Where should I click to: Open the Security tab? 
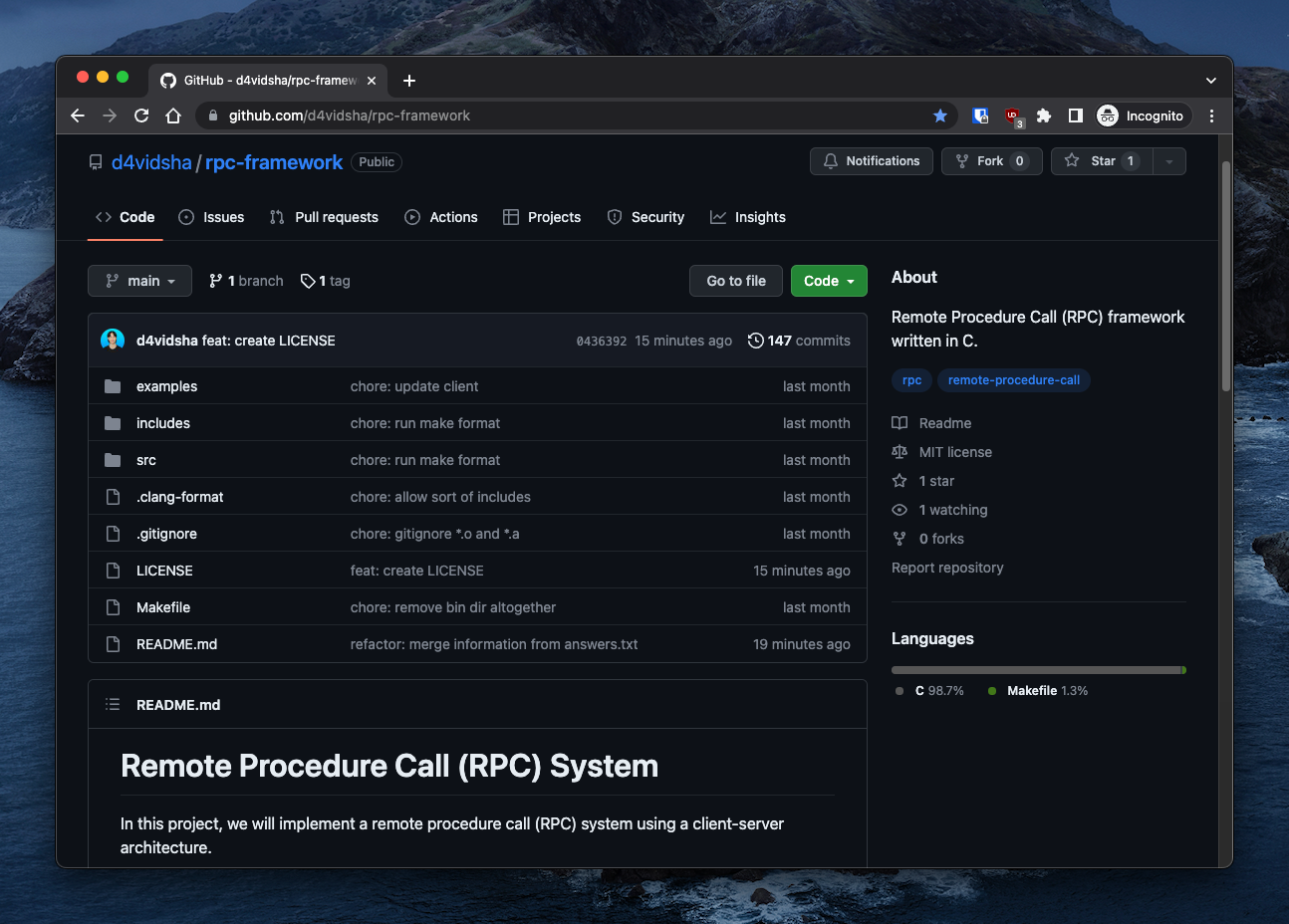(645, 217)
